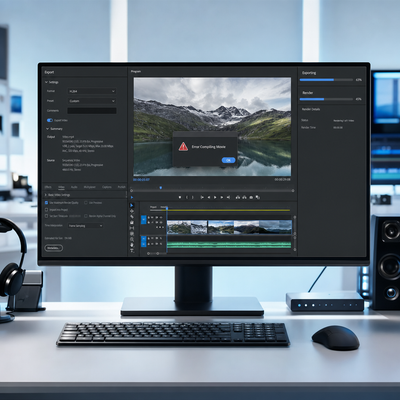
Task: Select the Hand tool
Action: [132, 245]
